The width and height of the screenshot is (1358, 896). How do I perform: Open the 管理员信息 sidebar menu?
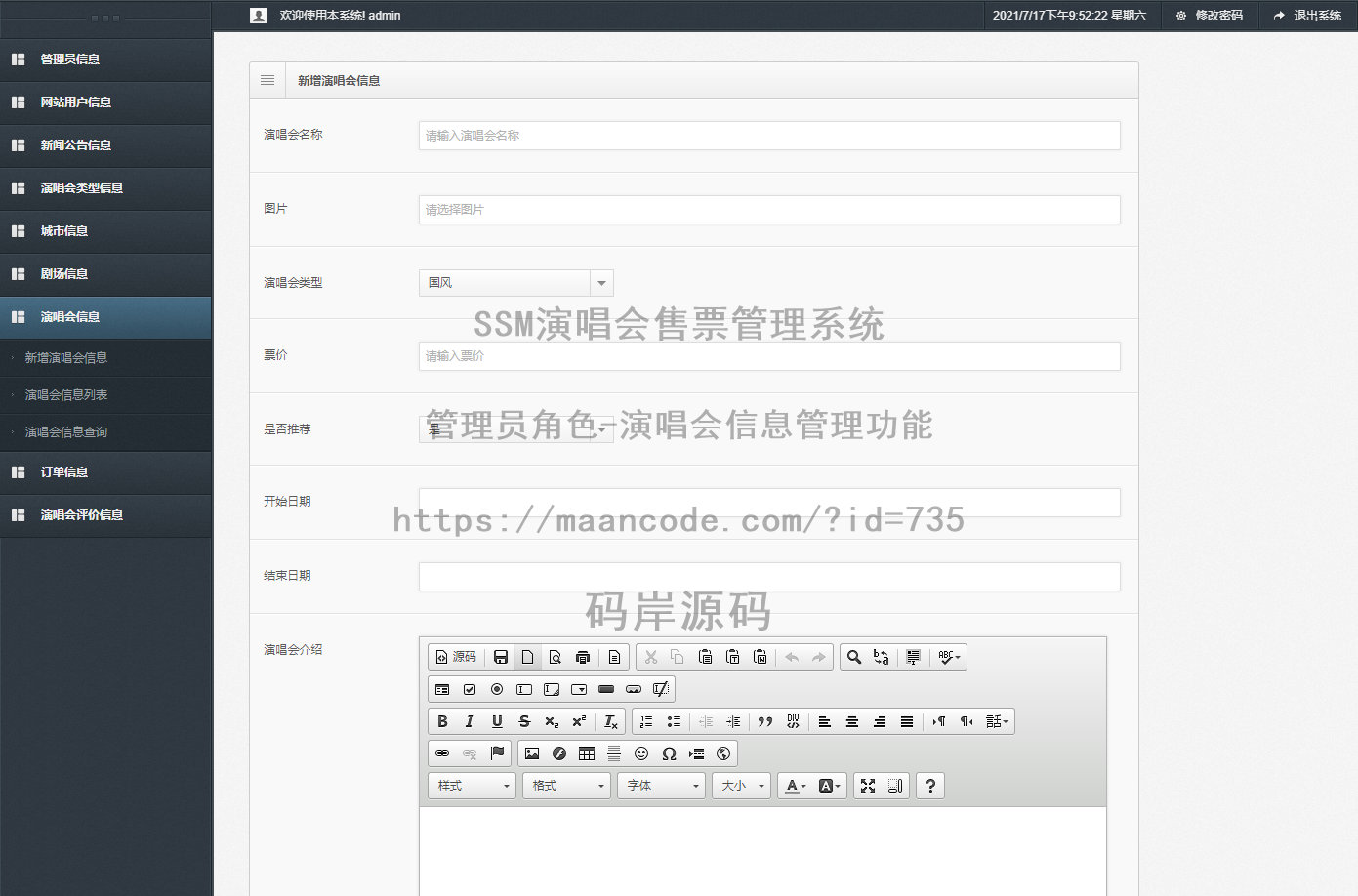105,60
